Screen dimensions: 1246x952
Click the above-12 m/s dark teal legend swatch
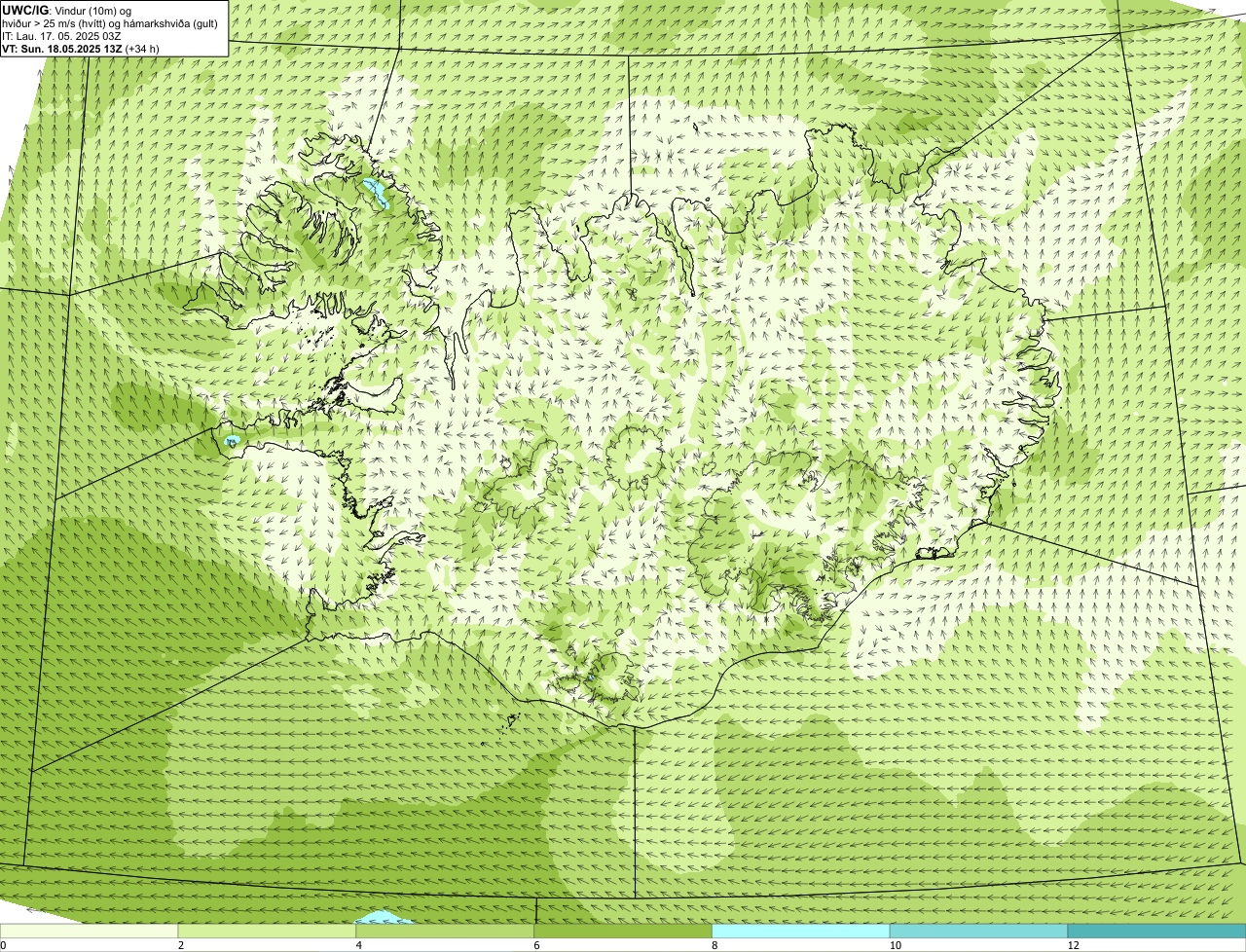click(x=1156, y=931)
